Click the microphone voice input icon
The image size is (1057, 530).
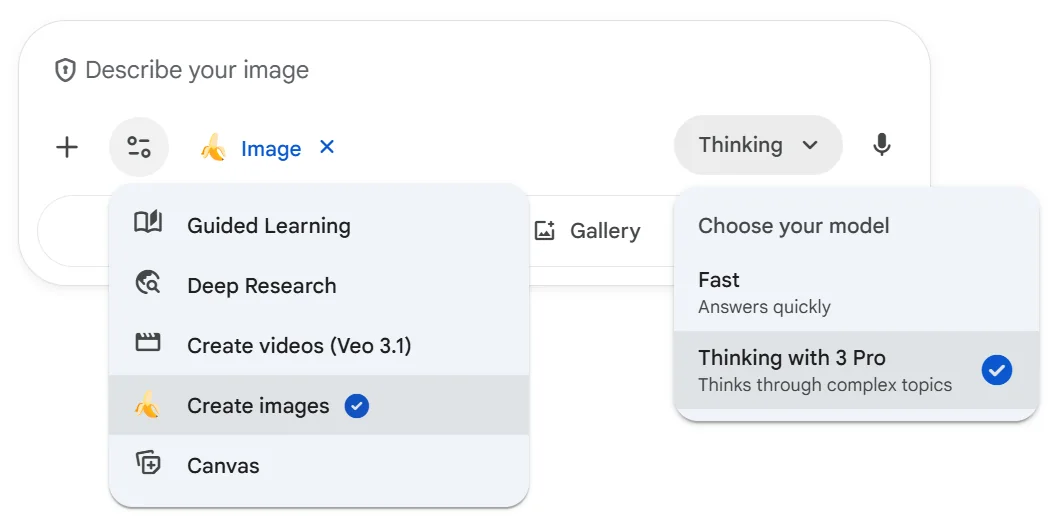point(881,145)
